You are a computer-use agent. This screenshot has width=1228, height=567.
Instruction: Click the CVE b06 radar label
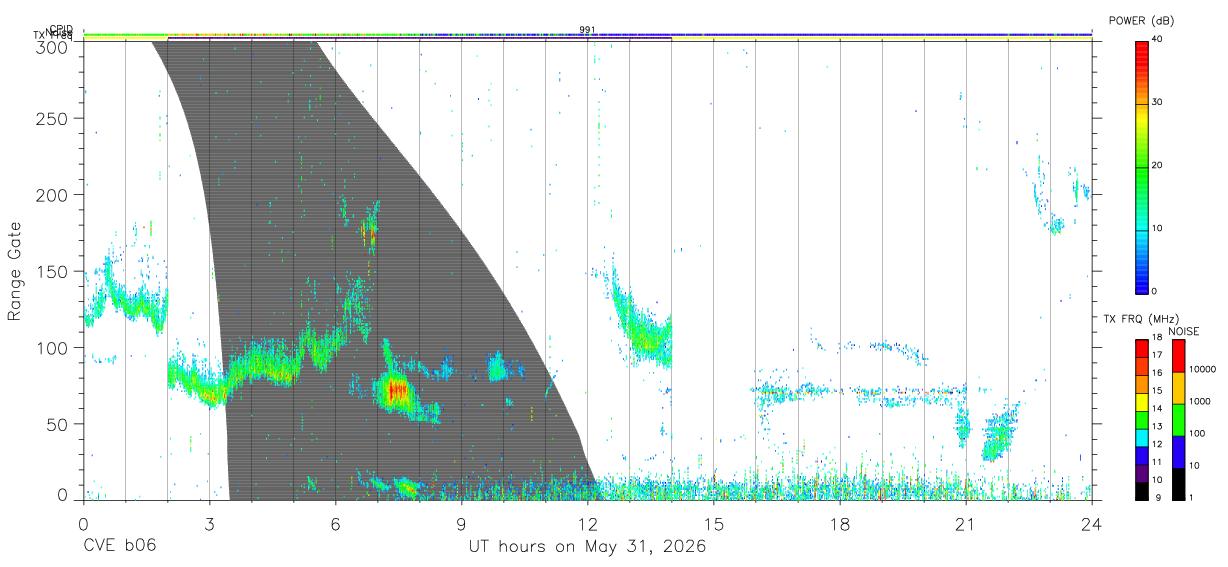pyautogui.click(x=119, y=547)
